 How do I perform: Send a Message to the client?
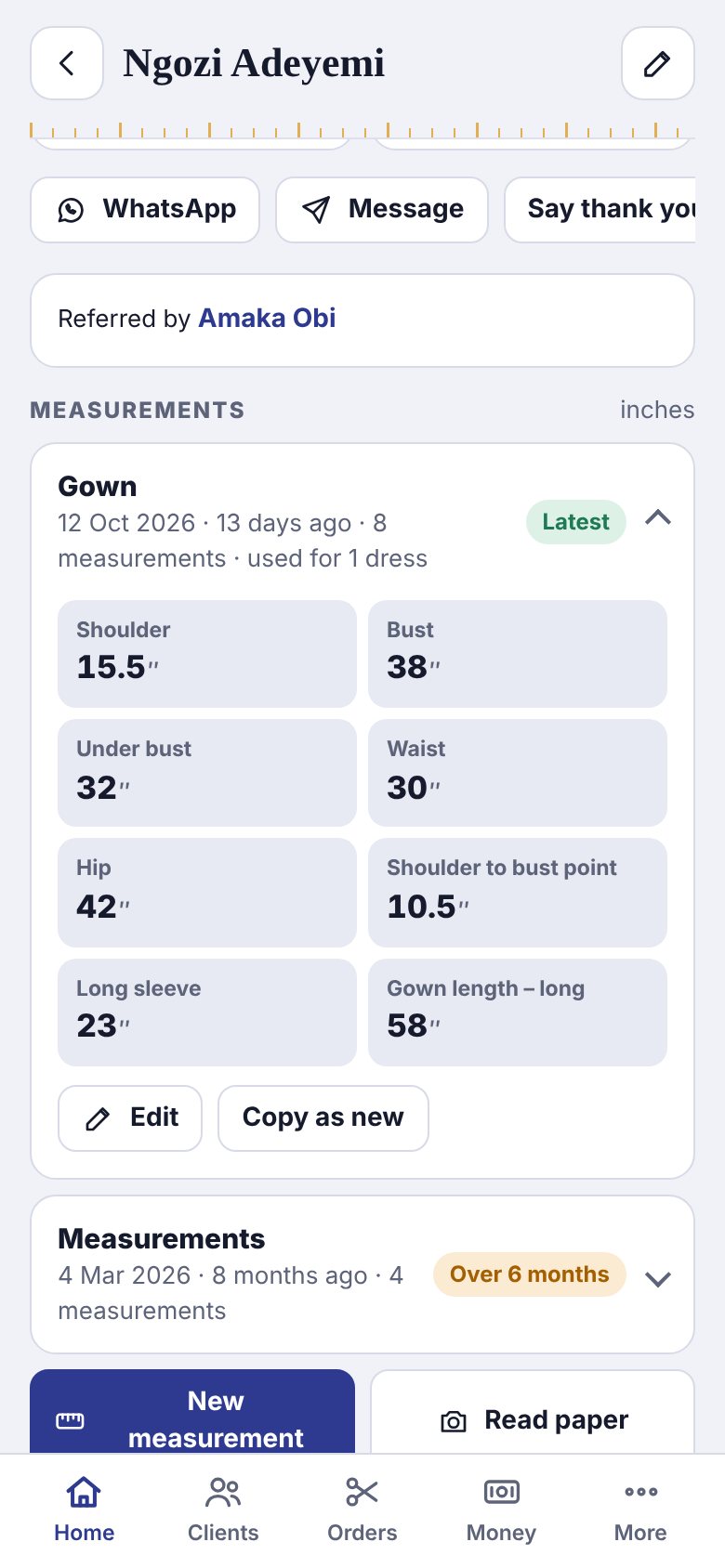point(382,210)
